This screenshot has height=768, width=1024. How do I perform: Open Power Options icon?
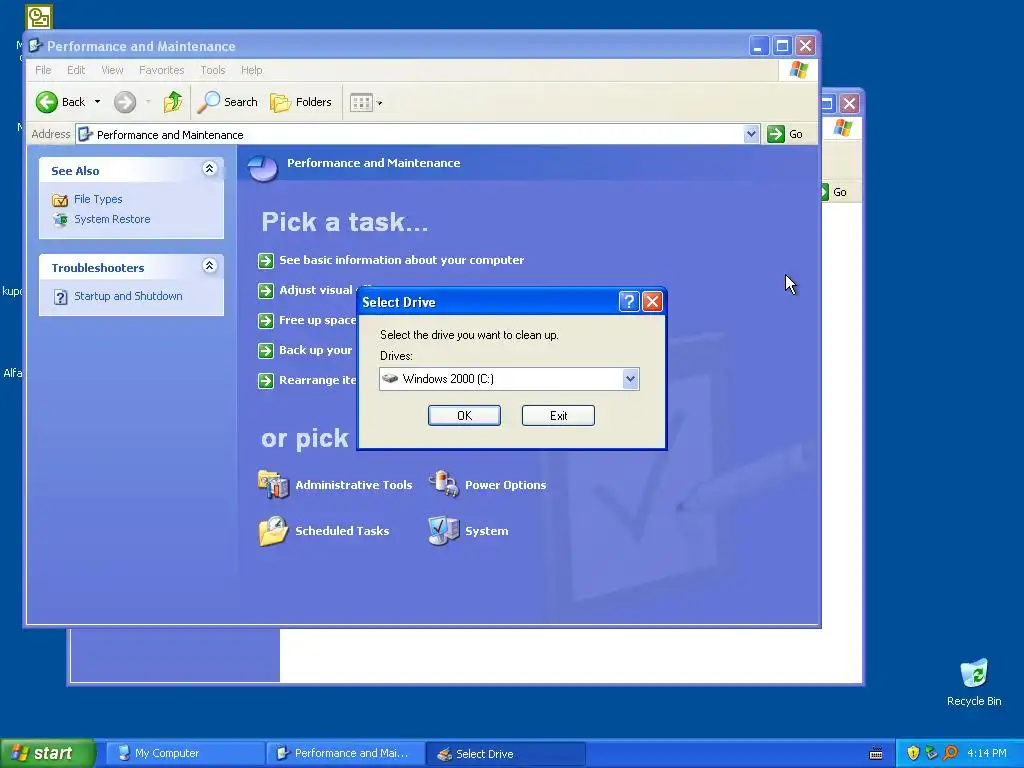(443, 485)
